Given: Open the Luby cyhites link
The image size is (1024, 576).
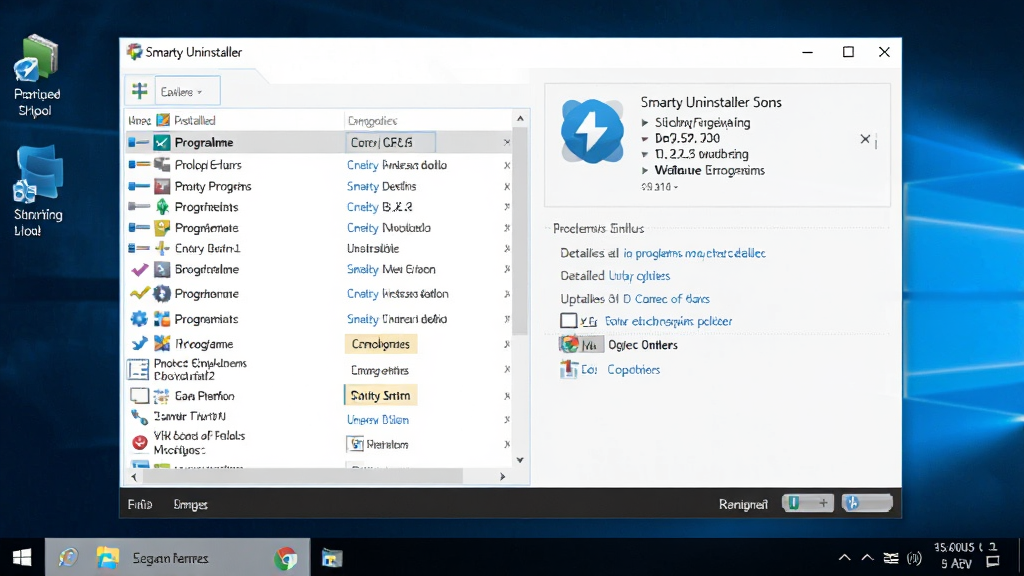Looking at the screenshot, I should (639, 276).
